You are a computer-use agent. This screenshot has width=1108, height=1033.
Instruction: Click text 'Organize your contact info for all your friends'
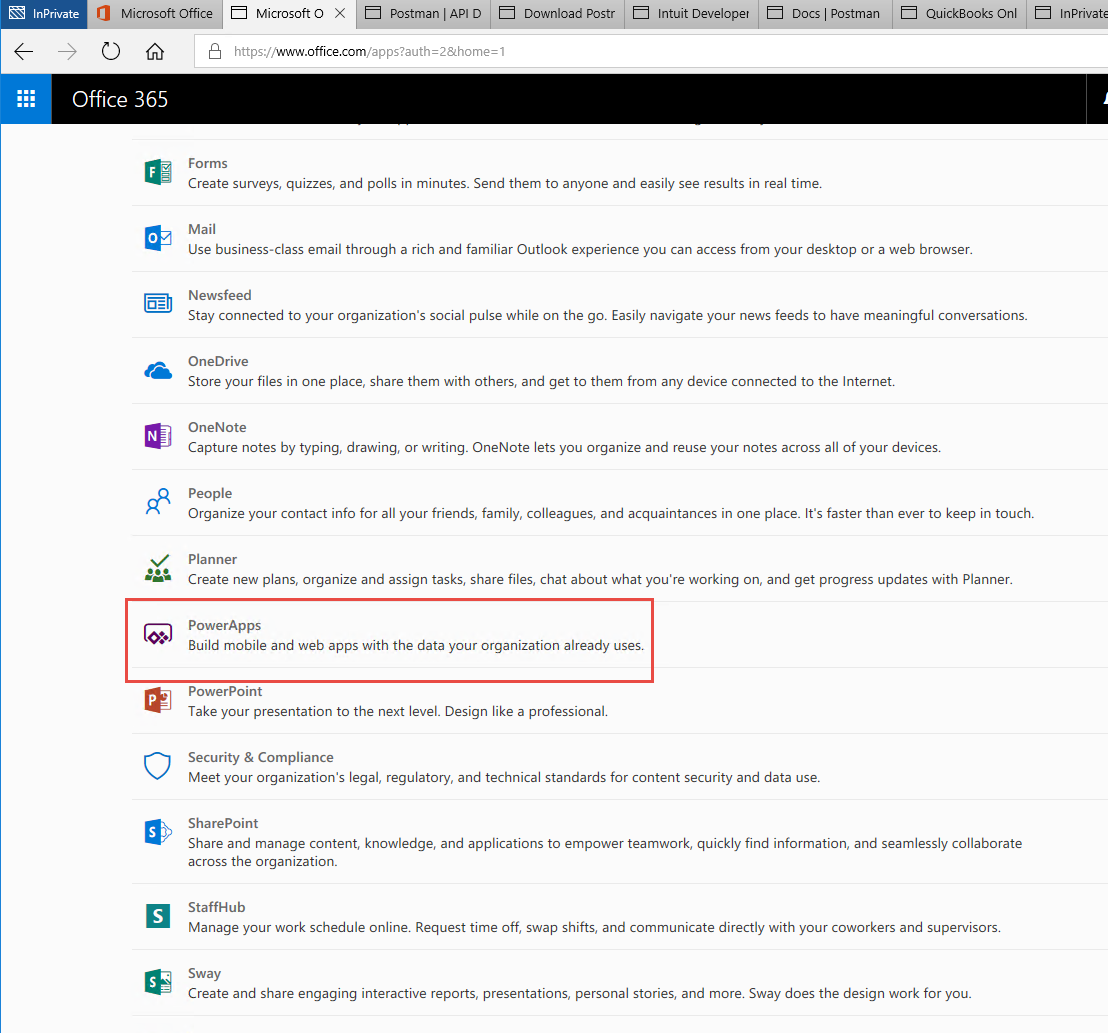tap(332, 514)
